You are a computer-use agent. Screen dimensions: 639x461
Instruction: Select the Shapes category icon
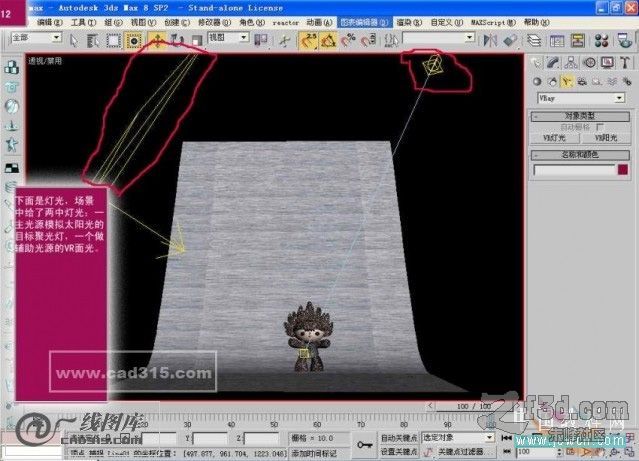[x=552, y=82]
